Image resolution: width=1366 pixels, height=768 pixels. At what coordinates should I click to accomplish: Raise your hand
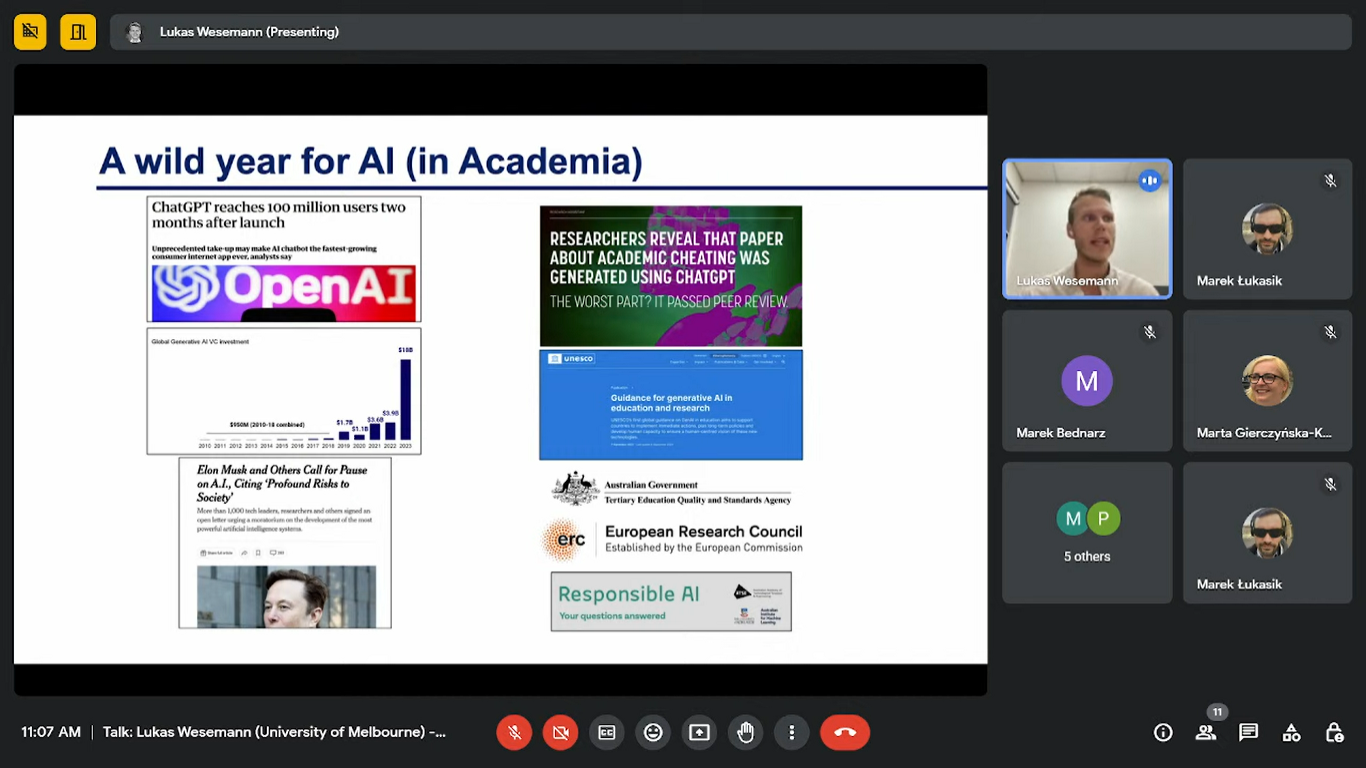point(745,733)
